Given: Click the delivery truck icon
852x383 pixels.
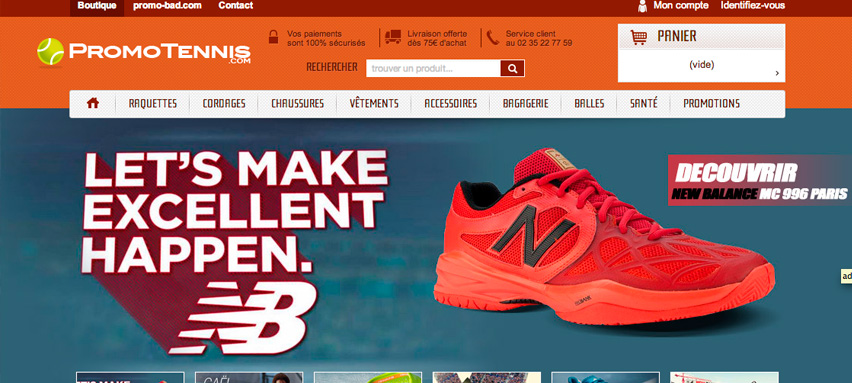Looking at the screenshot, I should (393, 37).
